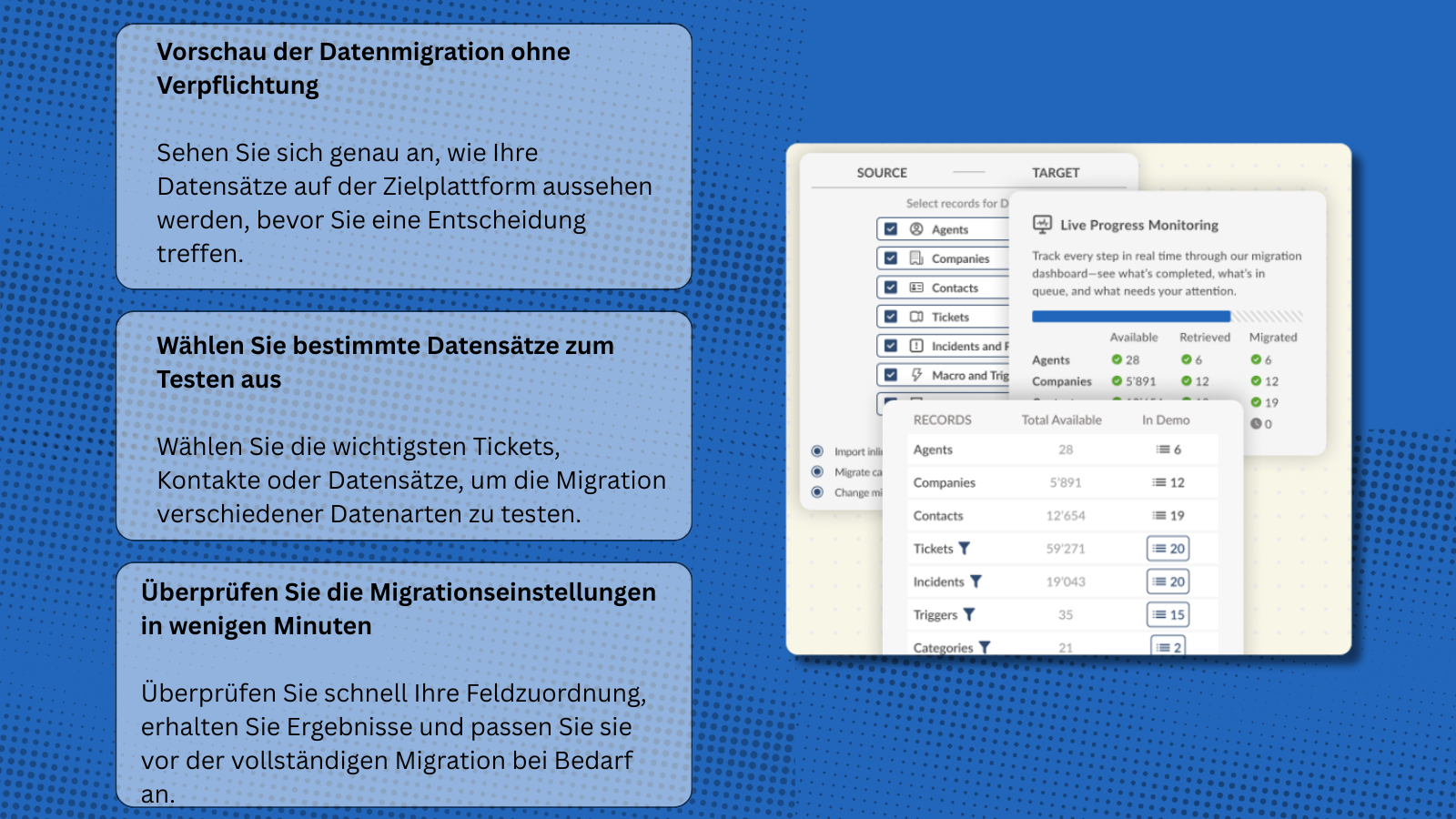The height and width of the screenshot is (819, 1456).
Task: Click the filter icon next to Triggers
Action: point(969,615)
